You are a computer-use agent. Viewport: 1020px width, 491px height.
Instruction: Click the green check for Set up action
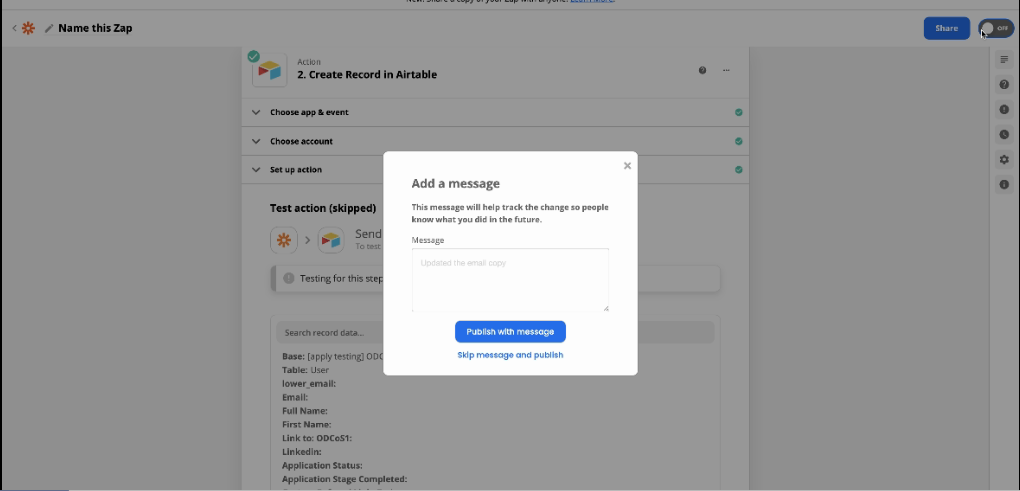(x=738, y=170)
